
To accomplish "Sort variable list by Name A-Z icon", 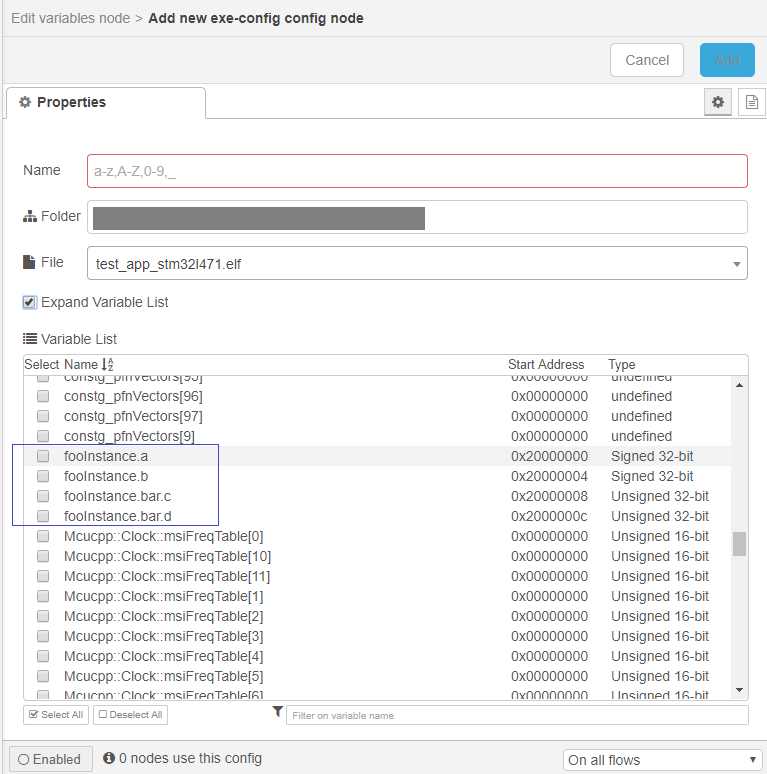I will coord(108,364).
